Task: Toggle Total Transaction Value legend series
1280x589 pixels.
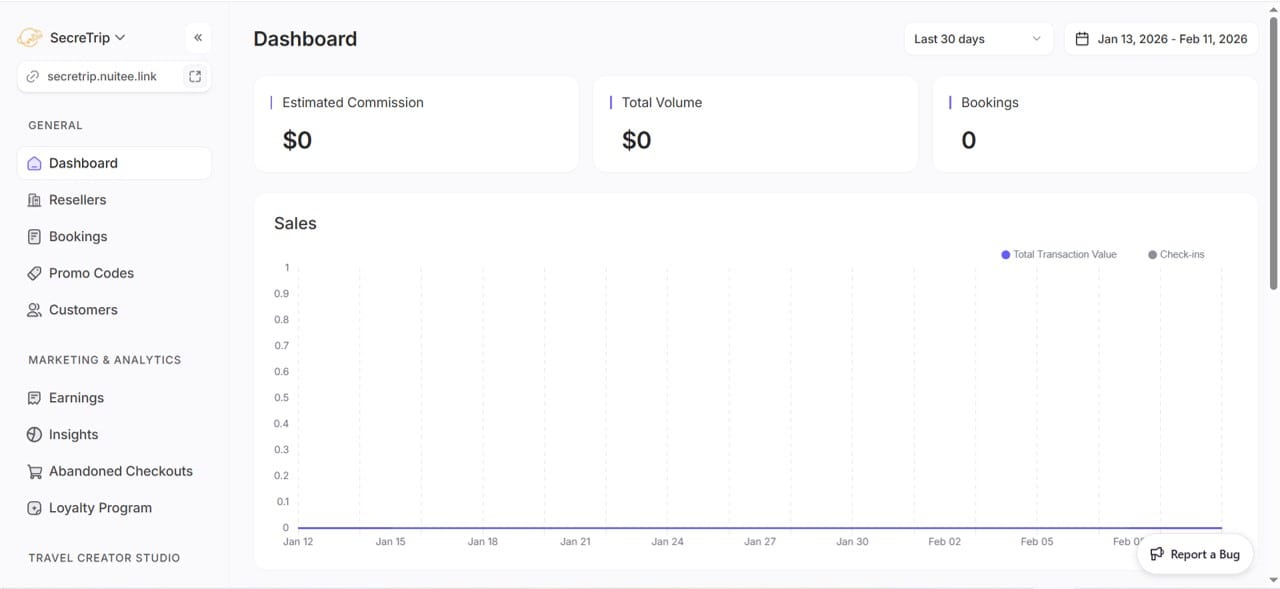Action: (x=1058, y=255)
